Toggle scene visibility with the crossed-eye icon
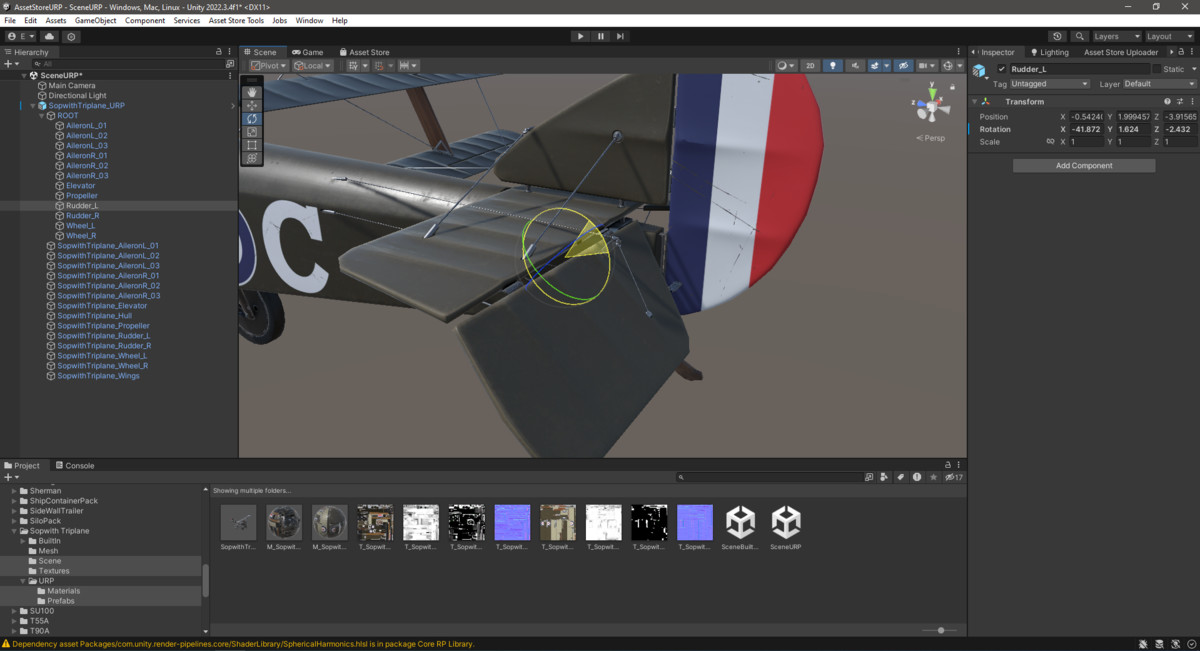Screen dimensions: 1200x651 point(904,65)
